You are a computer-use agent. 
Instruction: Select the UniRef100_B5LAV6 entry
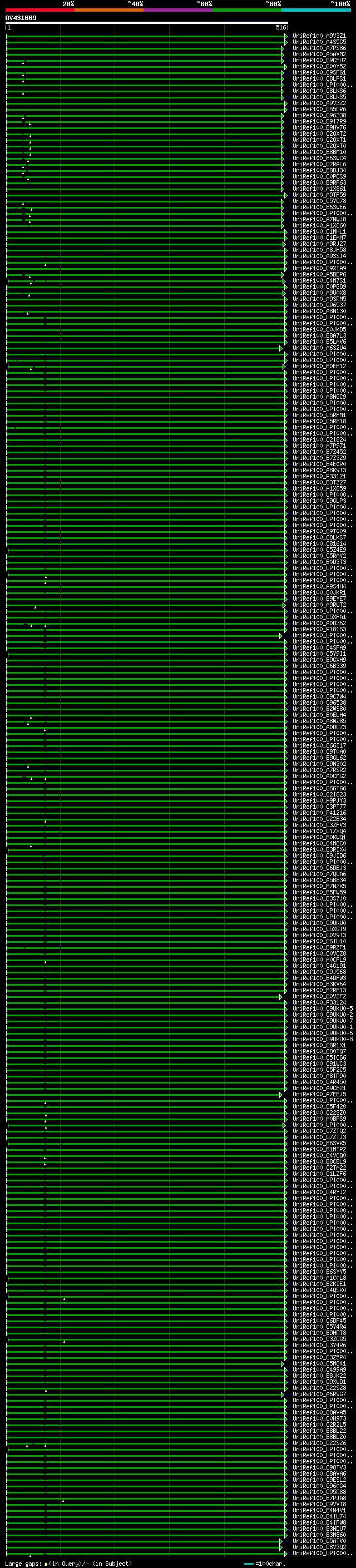[x=319, y=342]
